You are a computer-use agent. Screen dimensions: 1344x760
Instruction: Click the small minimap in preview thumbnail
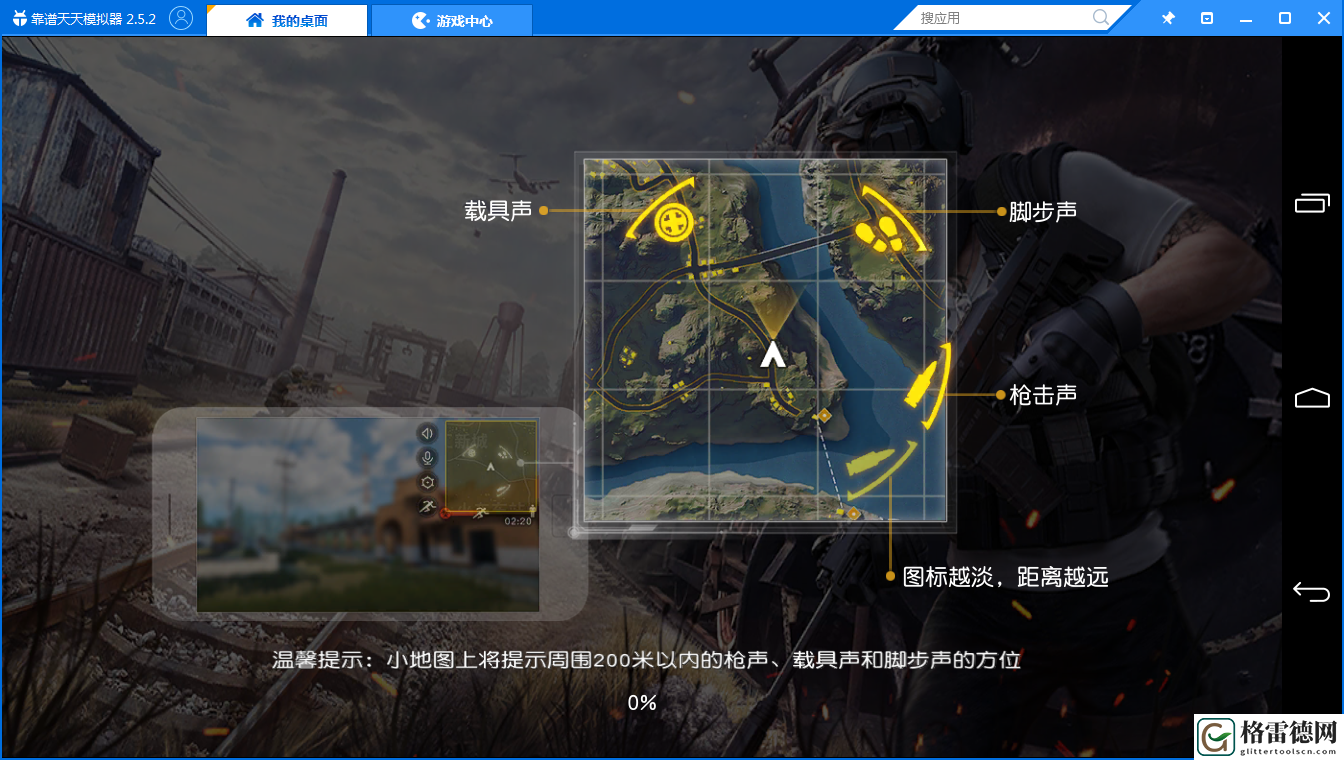[x=491, y=466]
